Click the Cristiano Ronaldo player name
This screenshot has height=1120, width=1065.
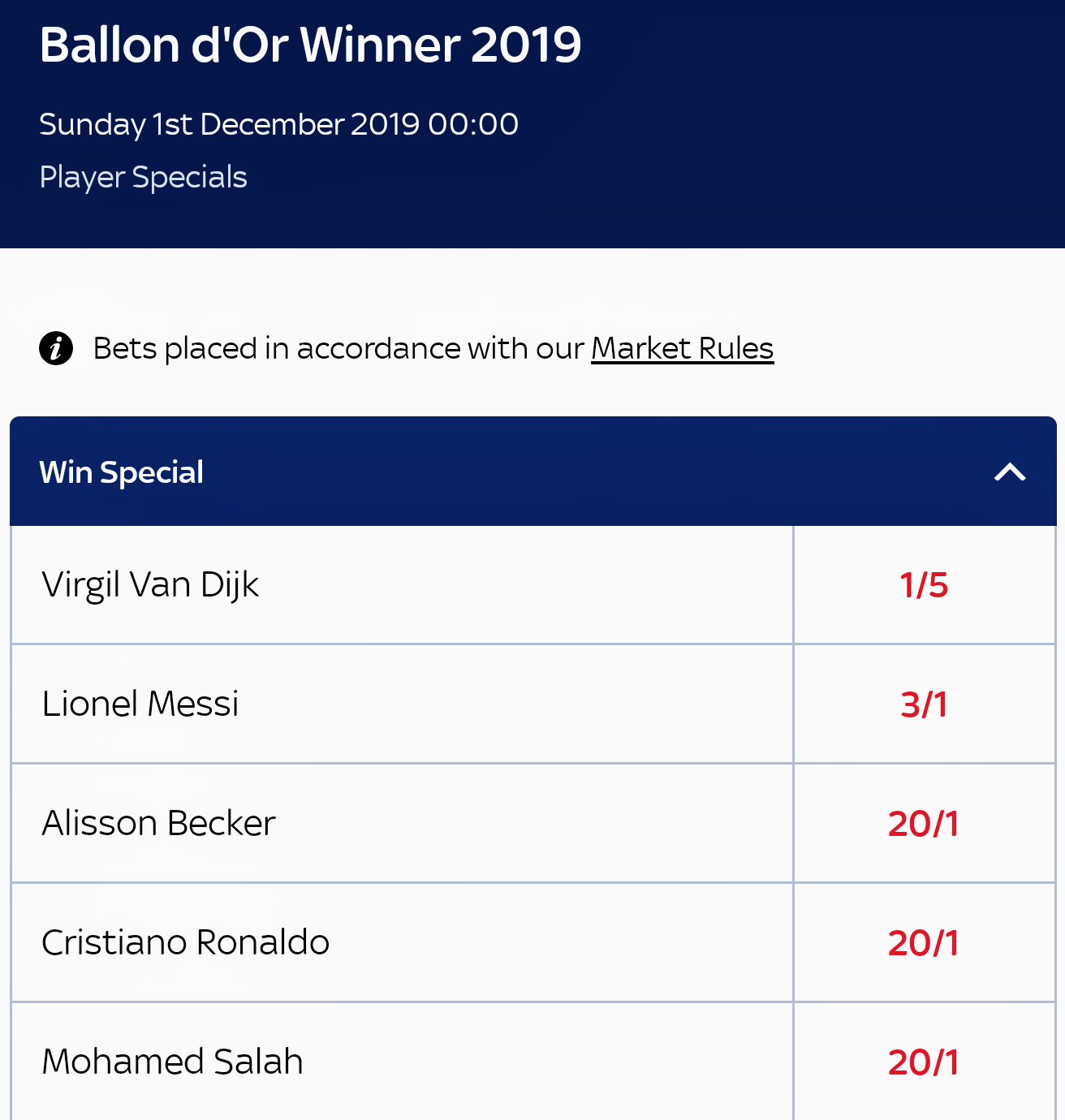click(x=186, y=943)
